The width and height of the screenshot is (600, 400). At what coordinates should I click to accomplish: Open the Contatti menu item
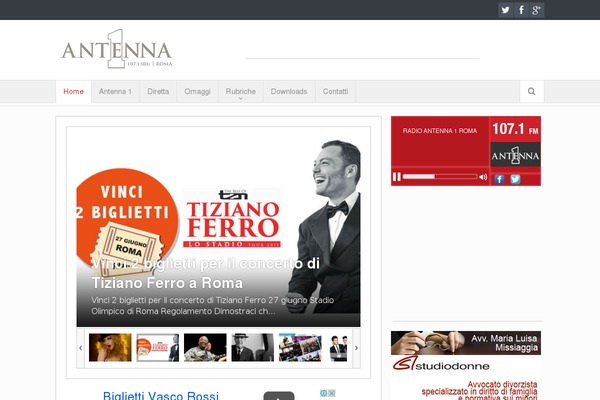[335, 91]
